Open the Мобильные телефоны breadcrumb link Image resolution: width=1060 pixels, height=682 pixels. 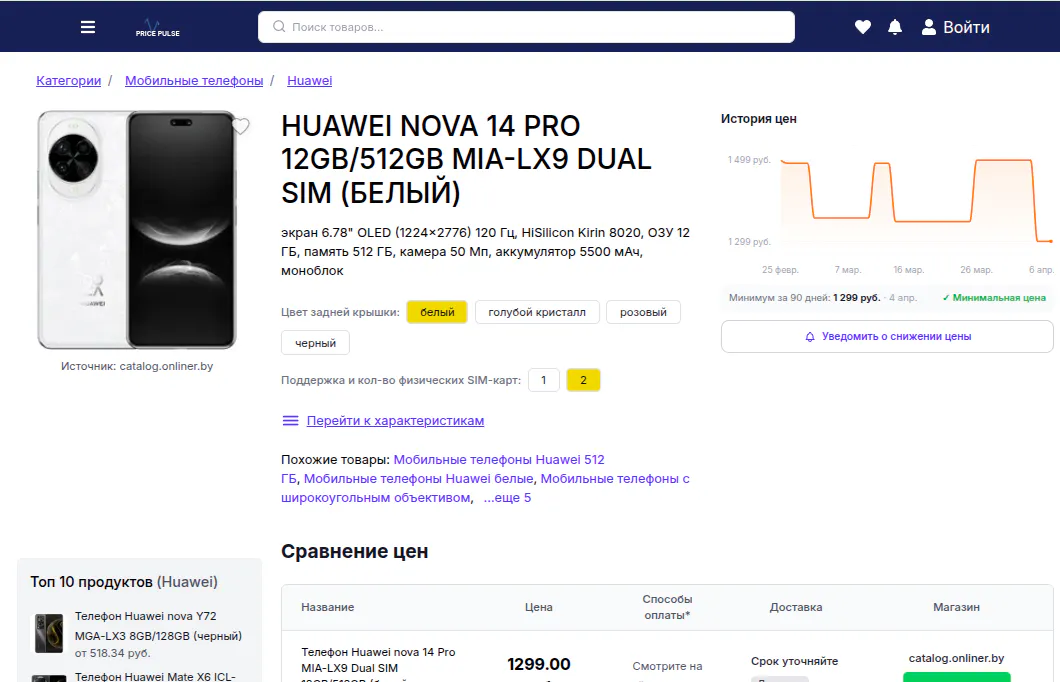[x=194, y=80]
